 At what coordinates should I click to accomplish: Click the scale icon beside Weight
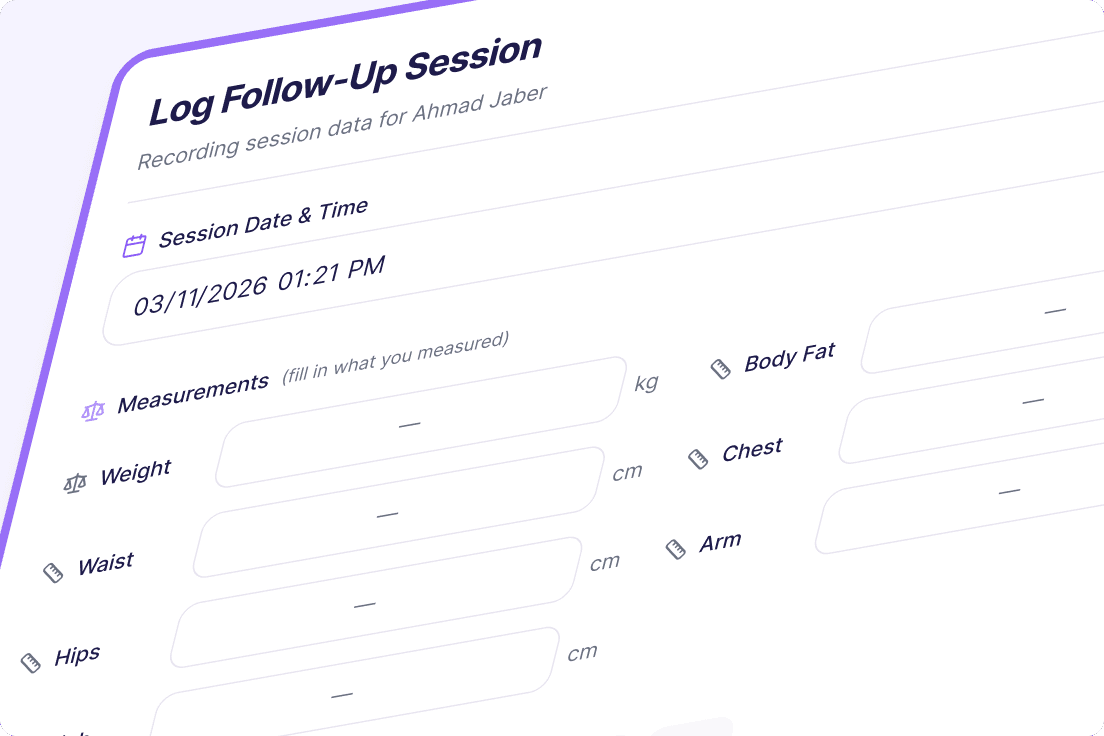75,484
